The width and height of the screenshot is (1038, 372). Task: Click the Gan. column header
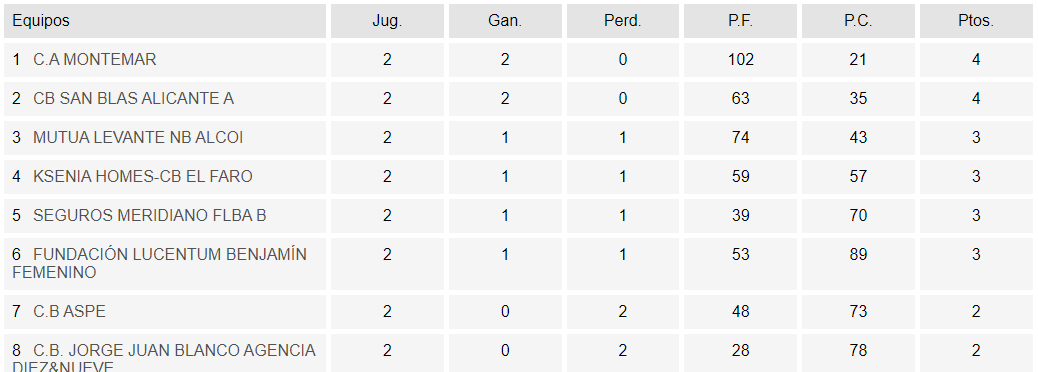point(505,21)
